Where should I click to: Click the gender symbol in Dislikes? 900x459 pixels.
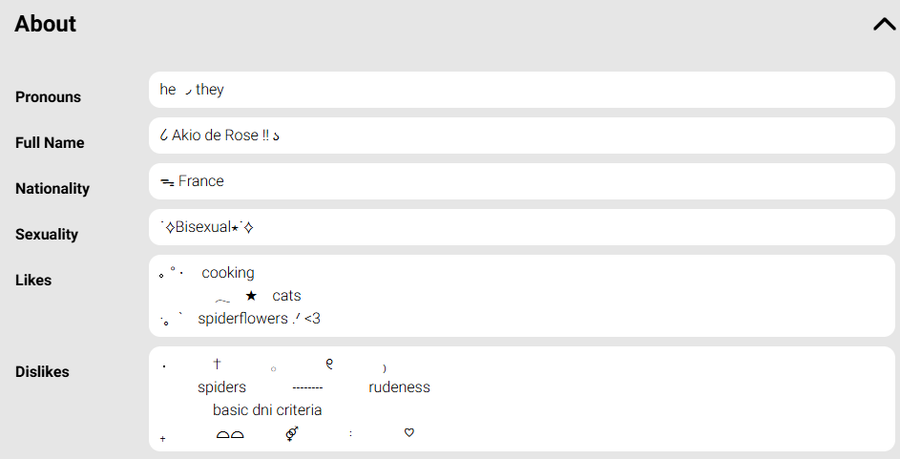(x=292, y=434)
